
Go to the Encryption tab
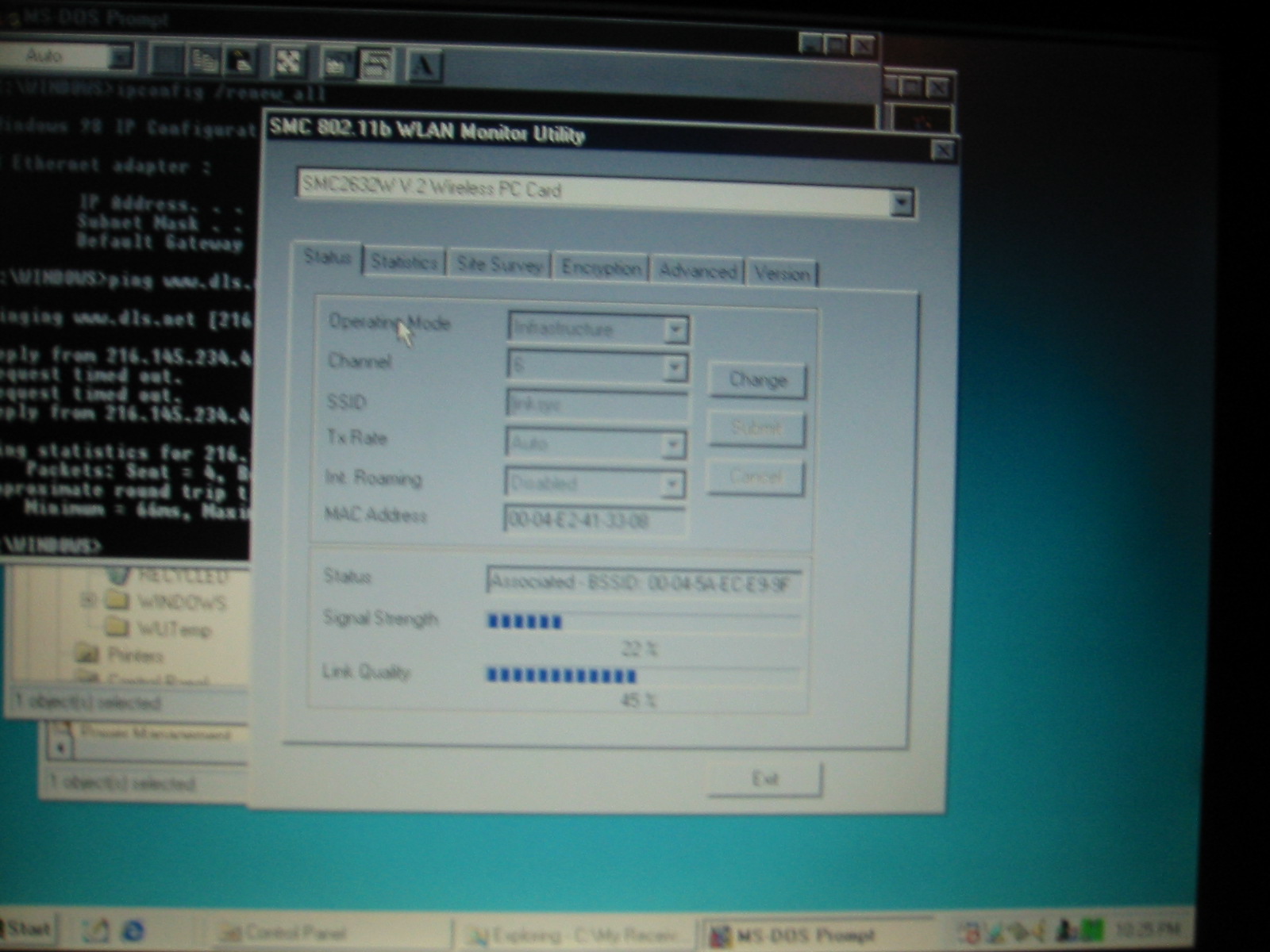(x=601, y=268)
